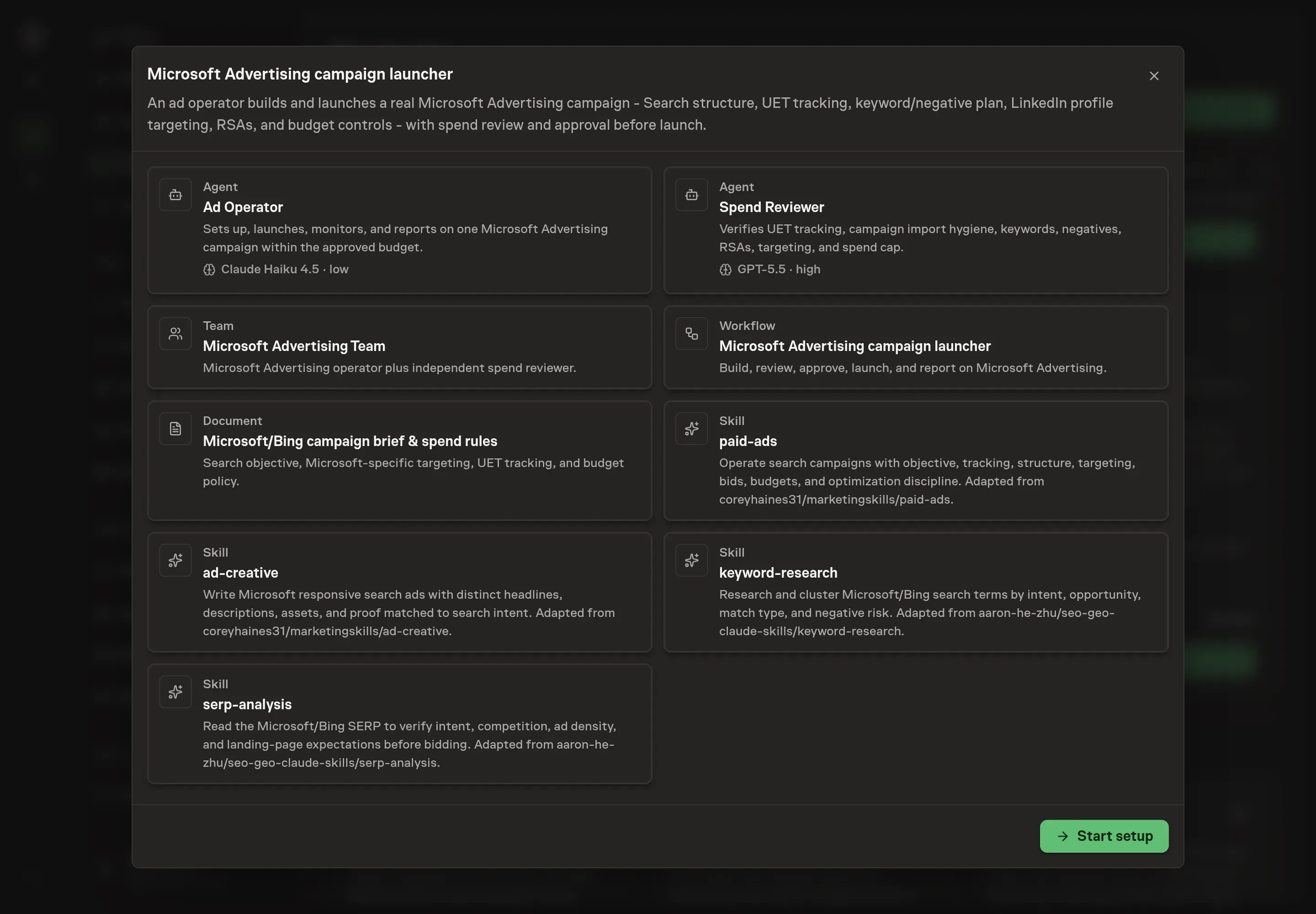Open Microsoft/Bing campaign brief & spend rules
The image size is (1316, 914).
350,441
